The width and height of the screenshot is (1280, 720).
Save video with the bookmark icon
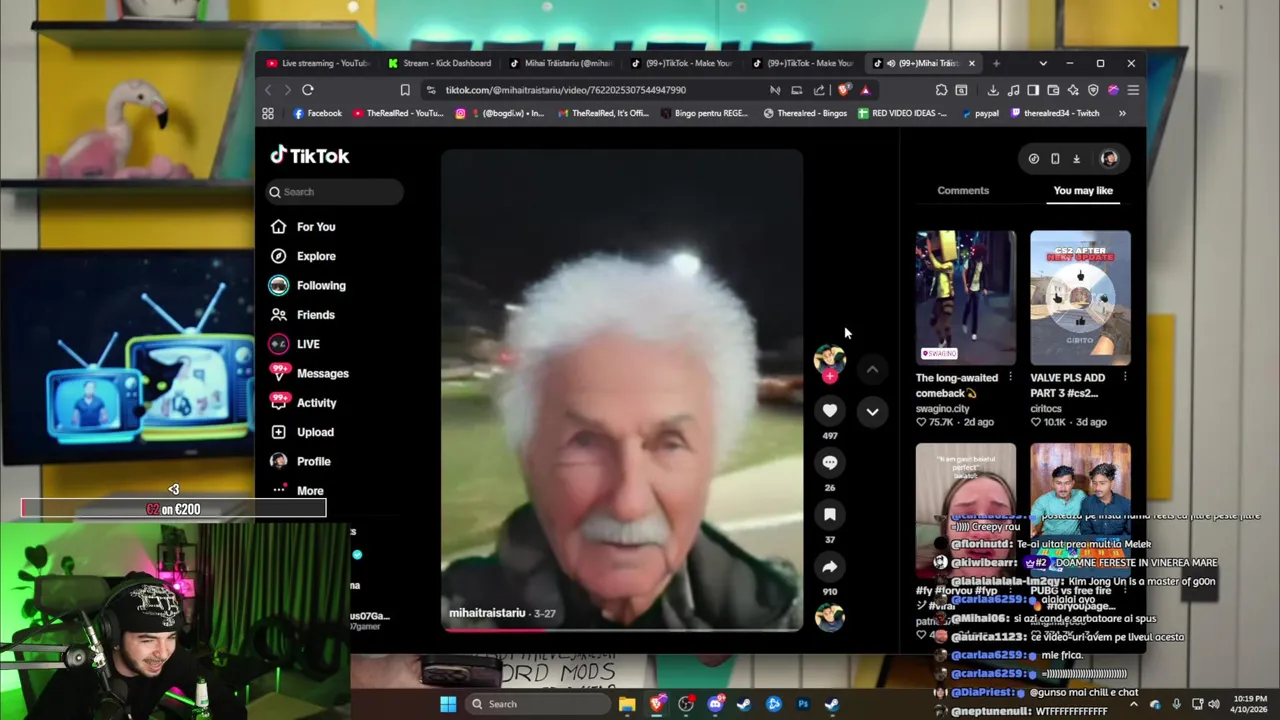(x=829, y=514)
